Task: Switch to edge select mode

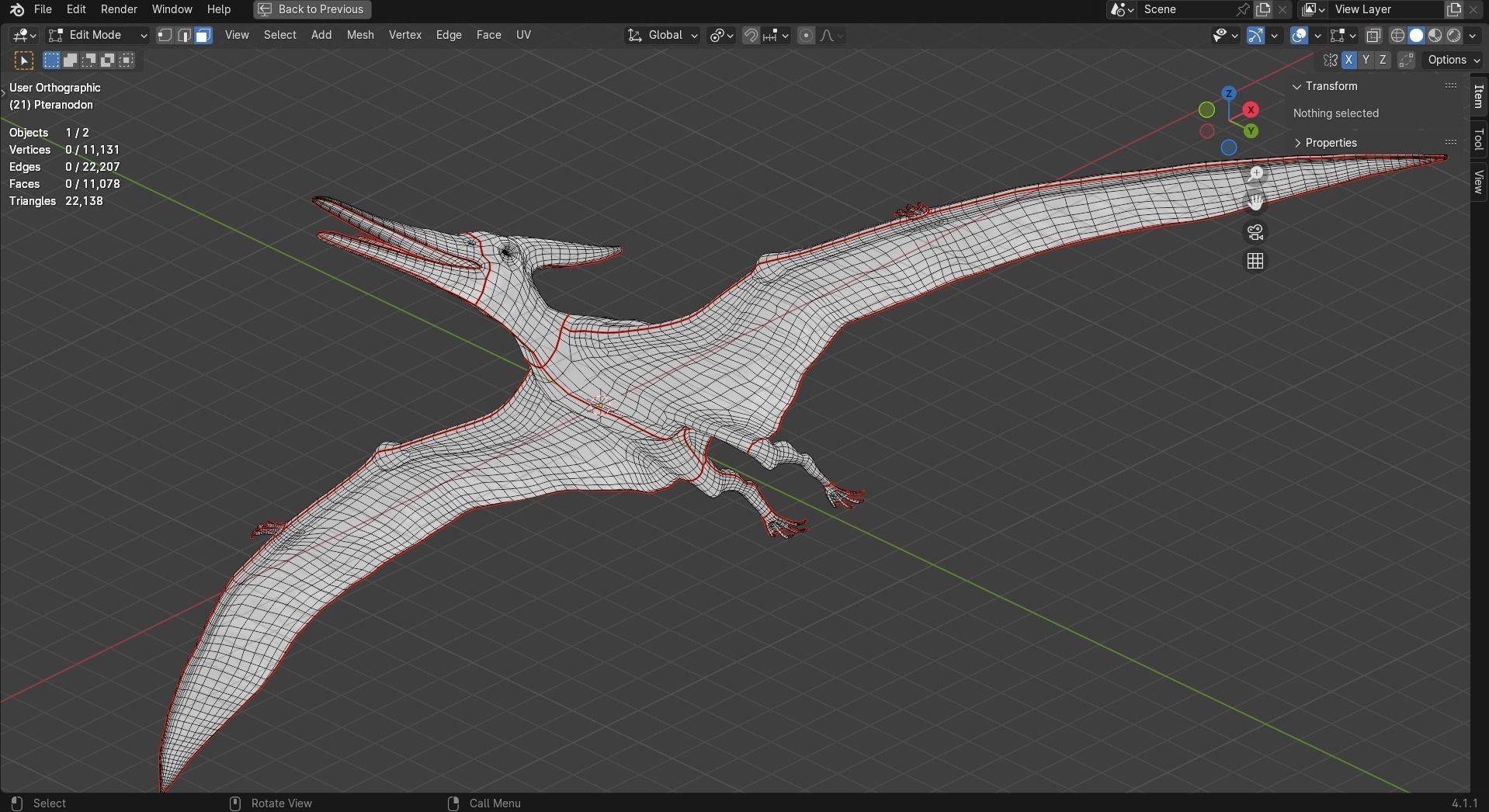Action: (x=184, y=35)
